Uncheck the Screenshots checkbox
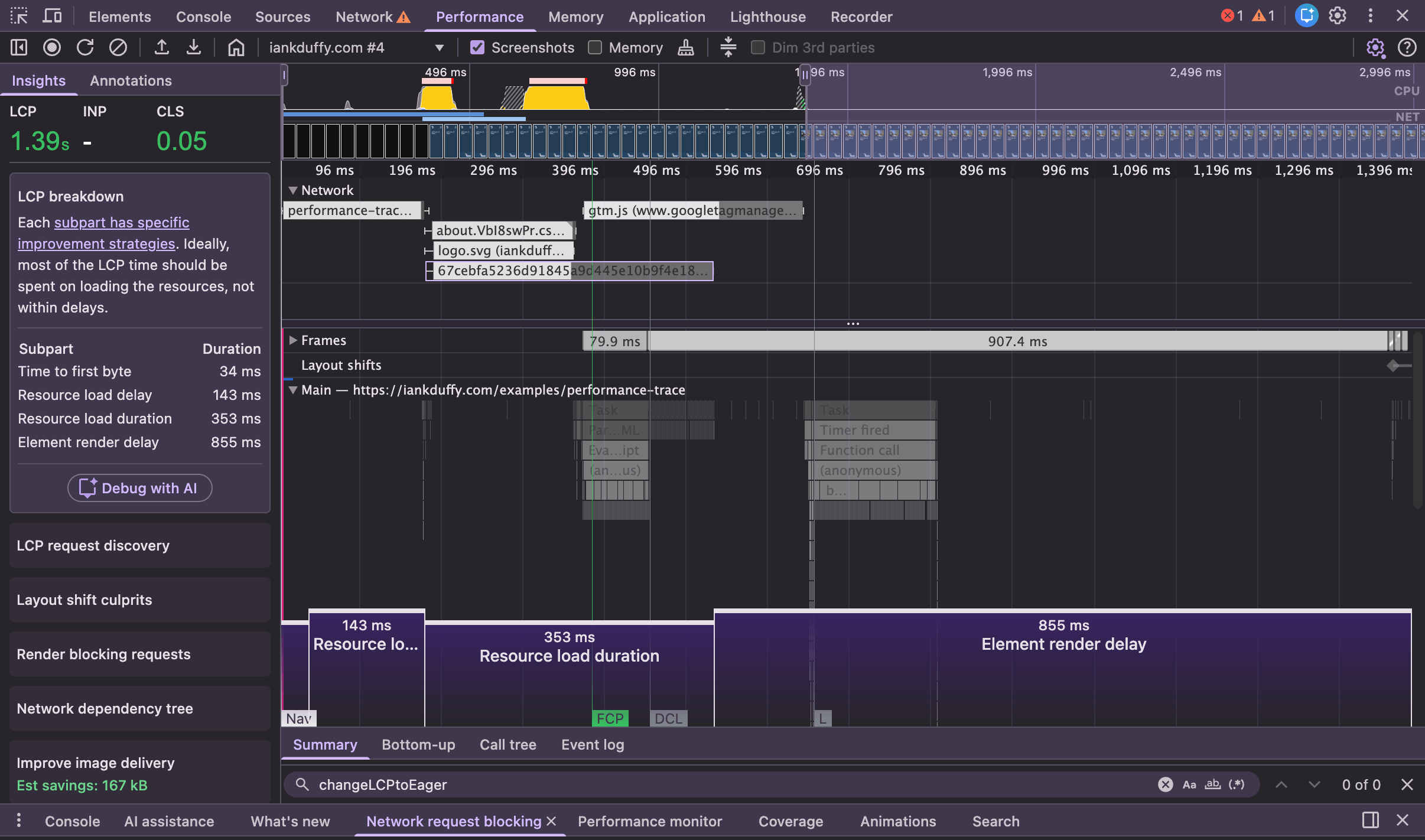1425x840 pixels. pos(477,47)
